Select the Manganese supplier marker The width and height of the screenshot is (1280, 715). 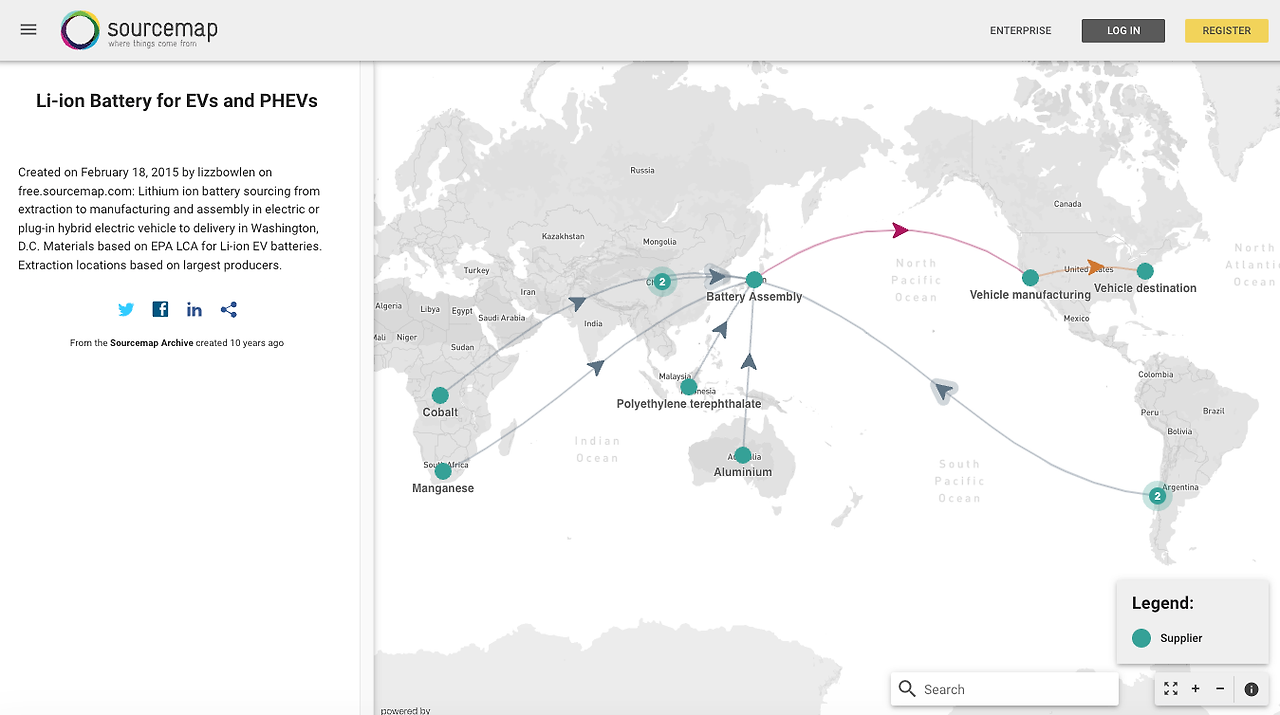click(x=443, y=471)
